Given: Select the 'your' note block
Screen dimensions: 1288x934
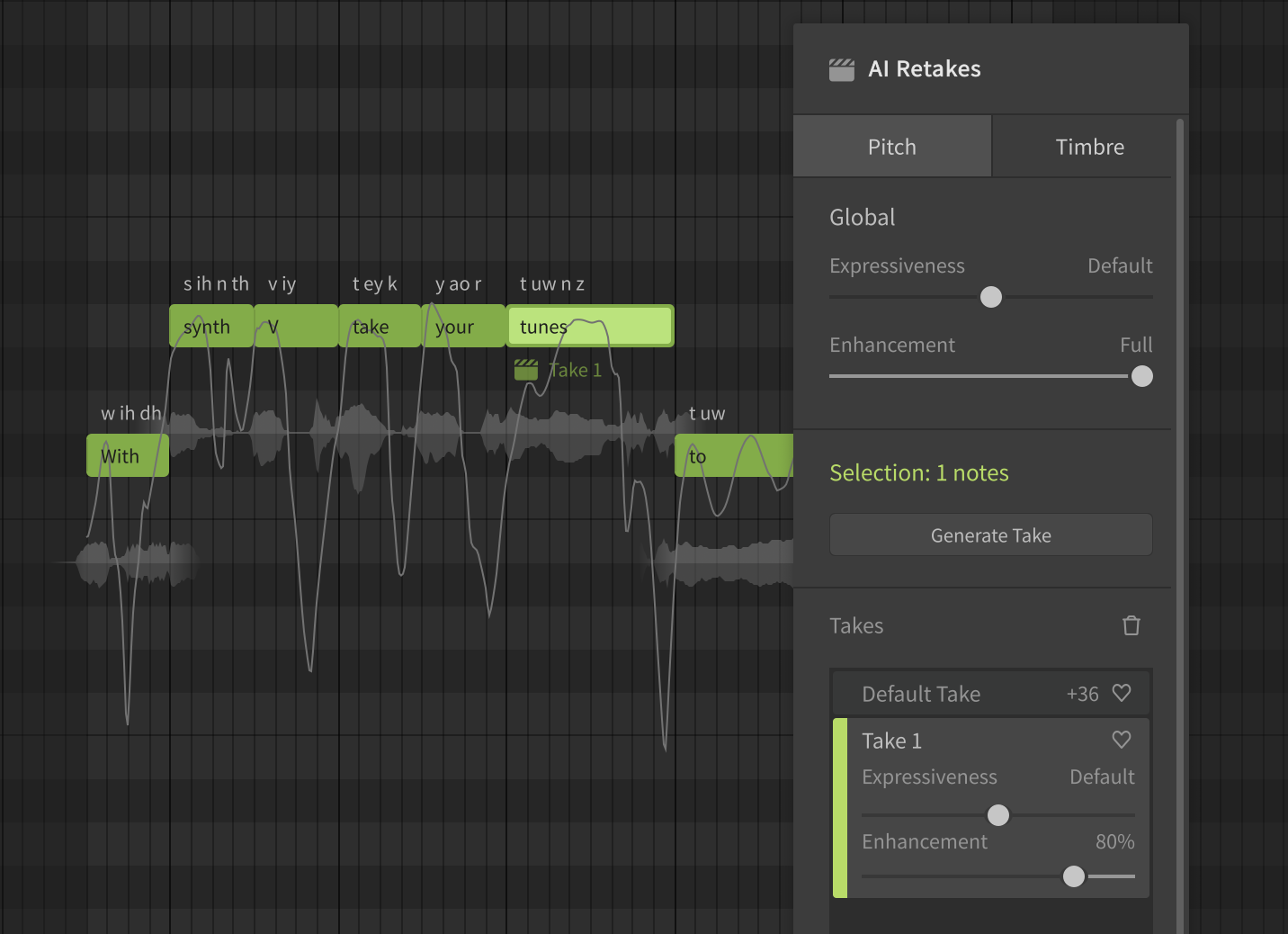Looking at the screenshot, I should click(462, 326).
